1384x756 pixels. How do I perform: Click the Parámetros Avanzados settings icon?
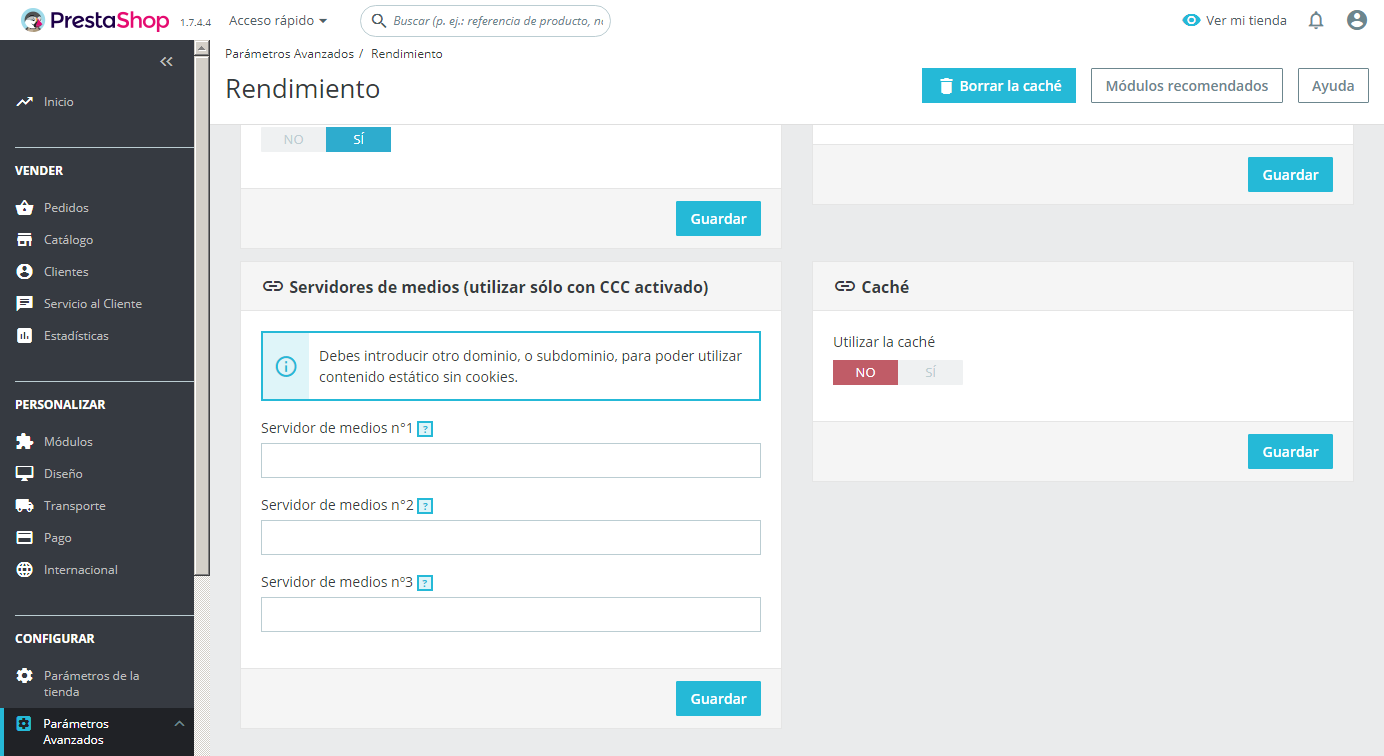click(25, 724)
